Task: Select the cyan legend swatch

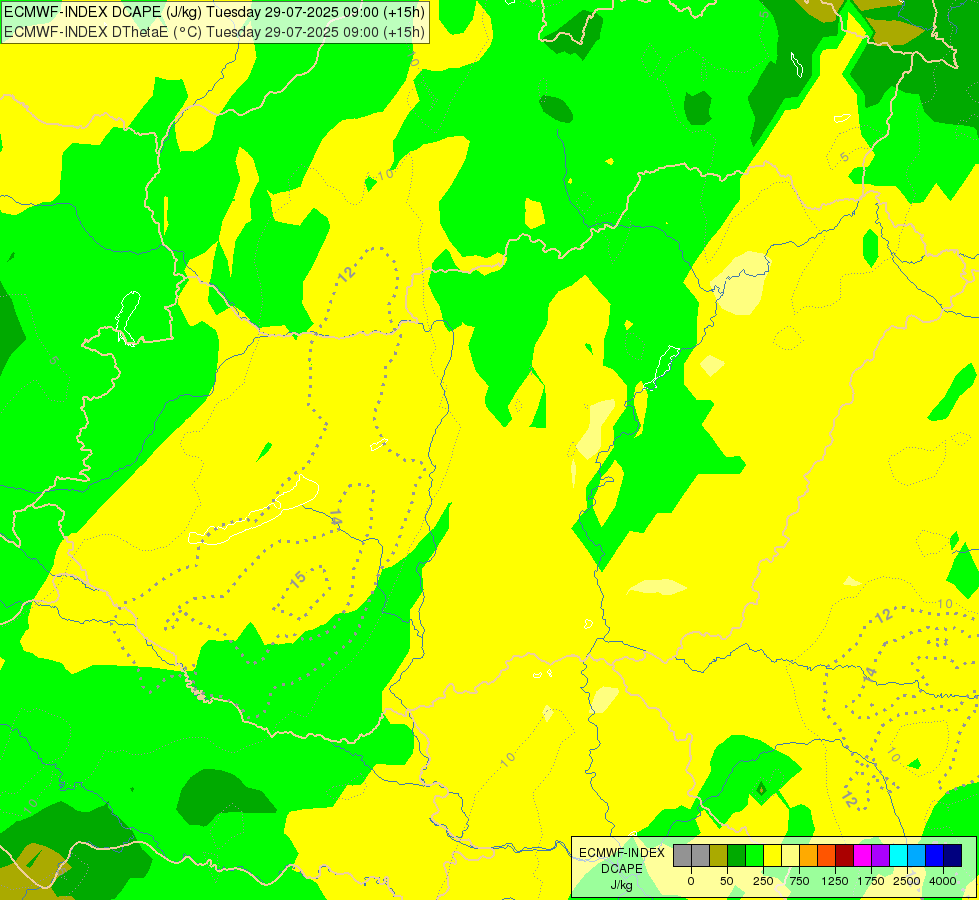Action: click(899, 855)
